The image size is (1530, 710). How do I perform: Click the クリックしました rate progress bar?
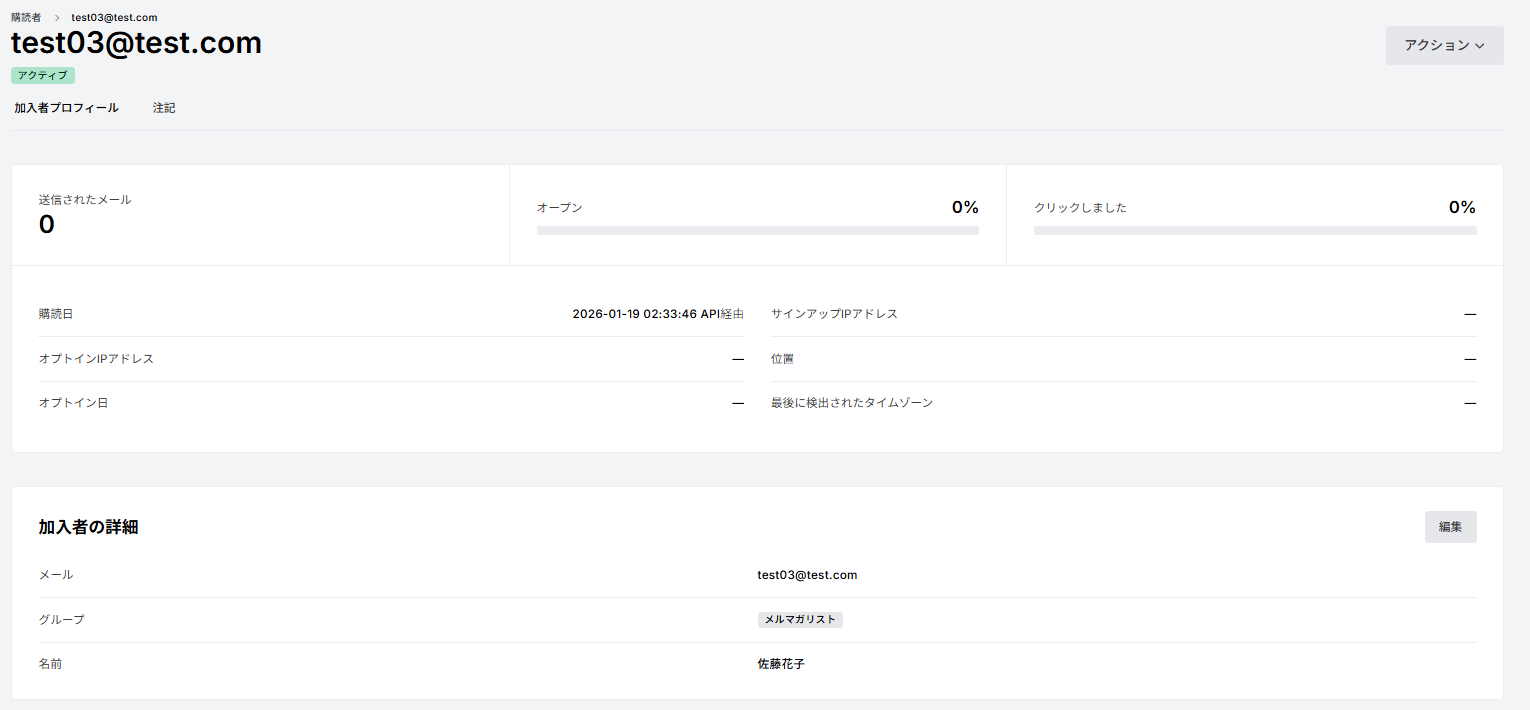(1255, 230)
